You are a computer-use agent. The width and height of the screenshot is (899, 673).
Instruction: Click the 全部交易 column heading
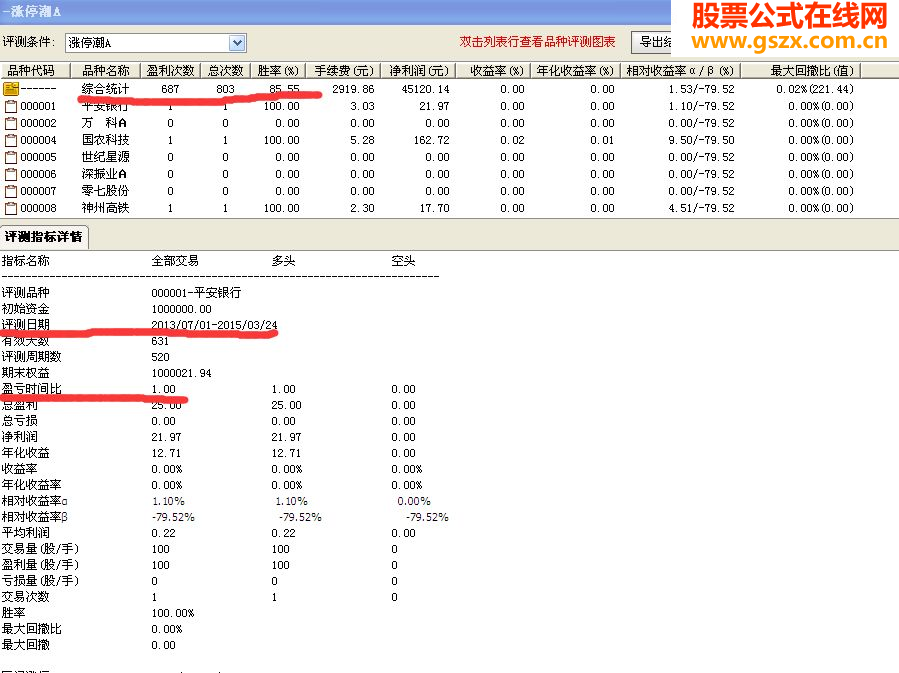(x=175, y=261)
